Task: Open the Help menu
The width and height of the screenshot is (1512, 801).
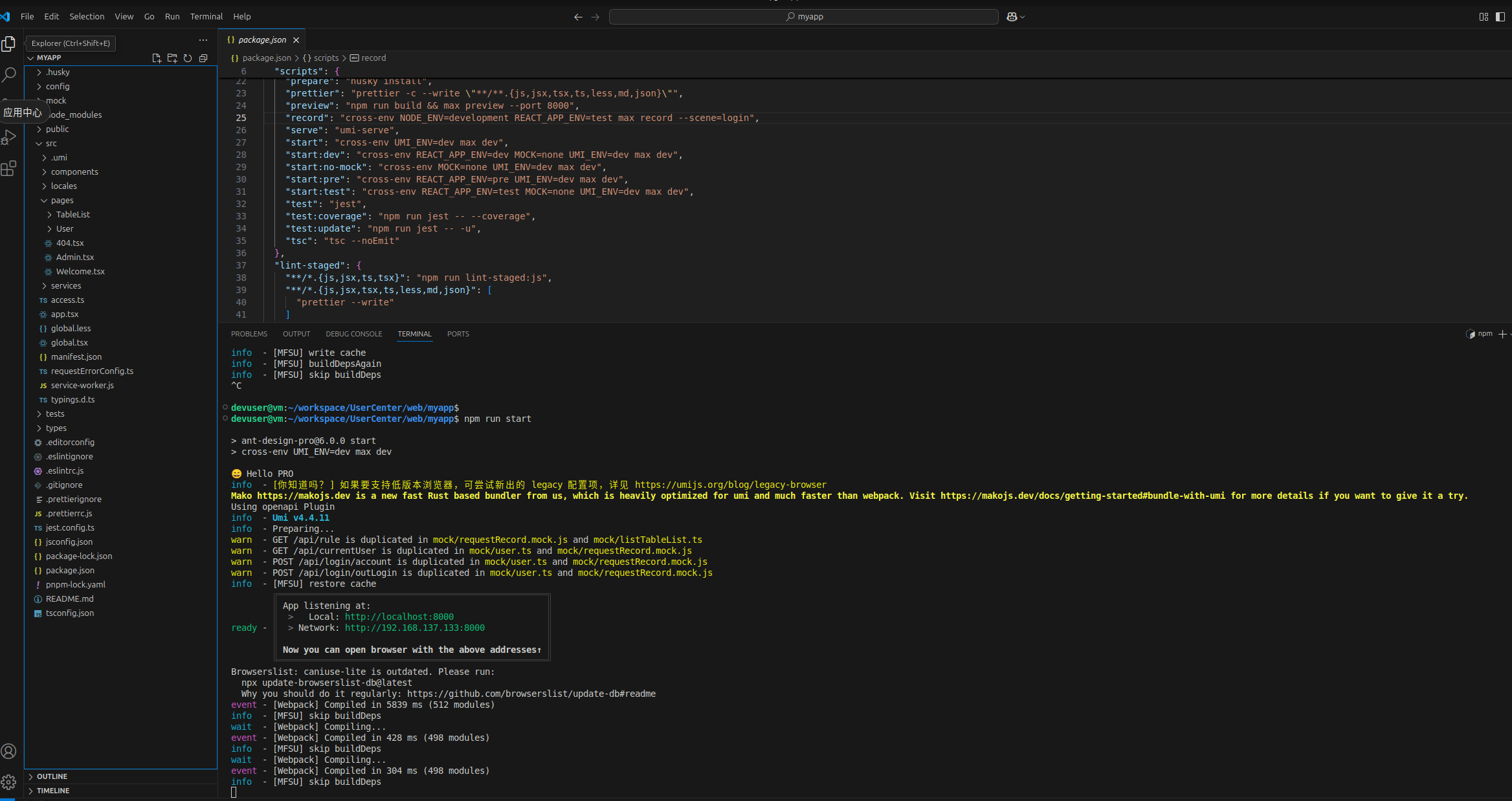Action: pyautogui.click(x=242, y=17)
